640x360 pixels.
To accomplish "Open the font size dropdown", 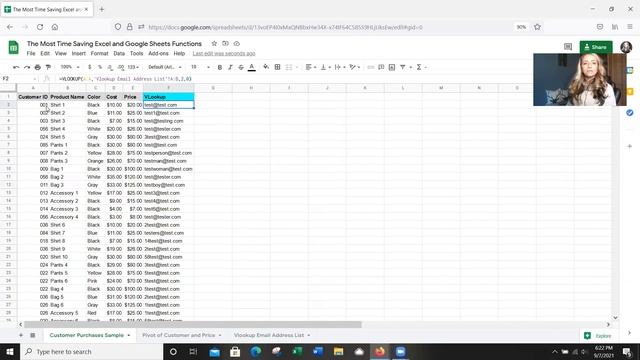I will tap(200, 67).
